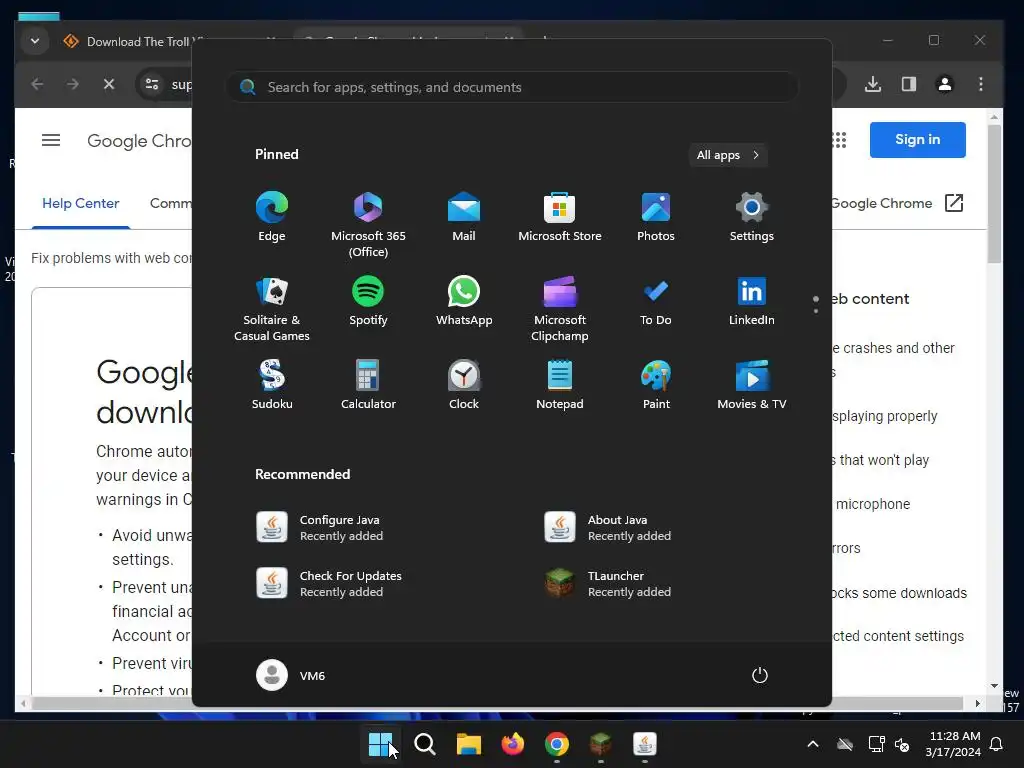Open the Java icon on the taskbar

(645, 744)
